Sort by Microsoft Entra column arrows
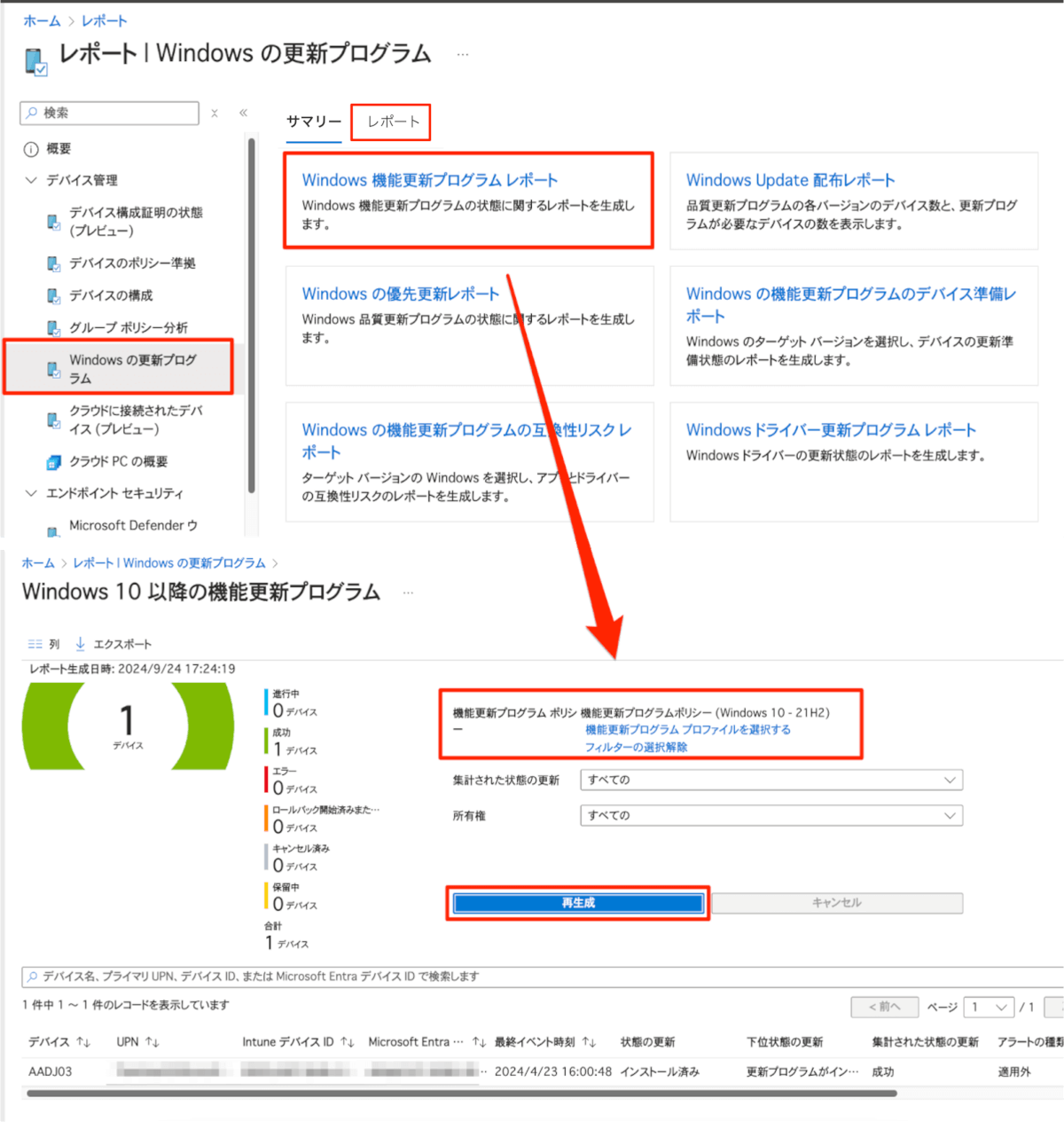Image resolution: width=1064 pixels, height=1122 pixels. point(479,1042)
